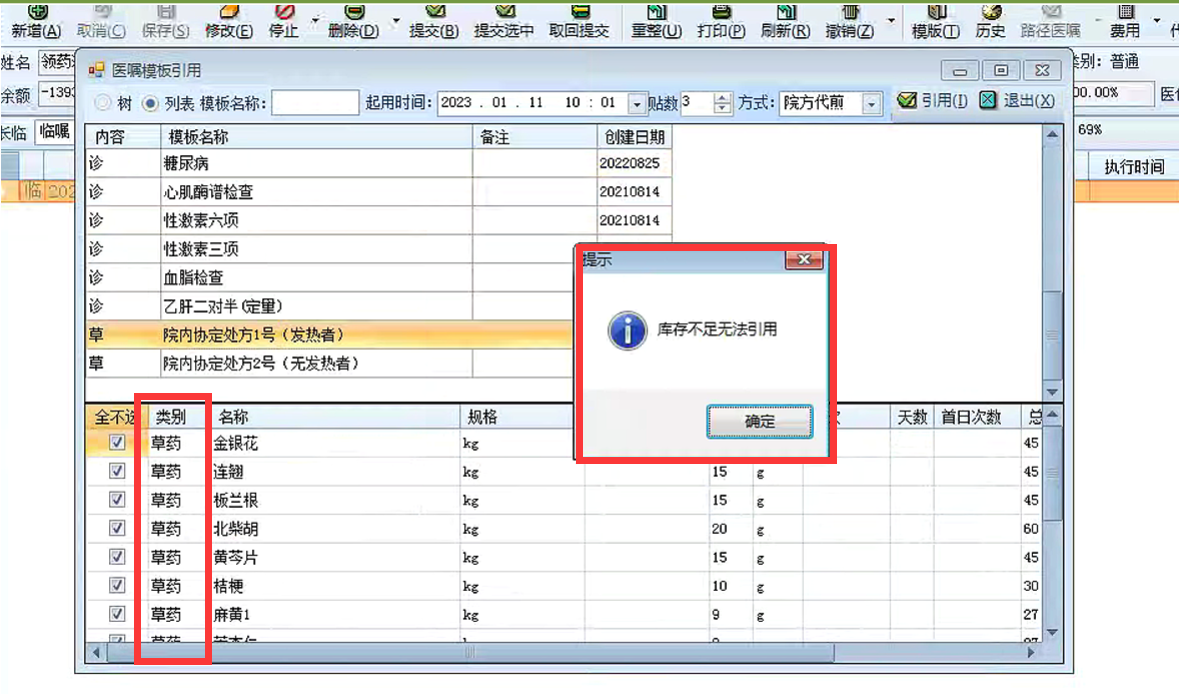
Task: Select the 心肌酶谱检查 template row
Action: click(378, 192)
